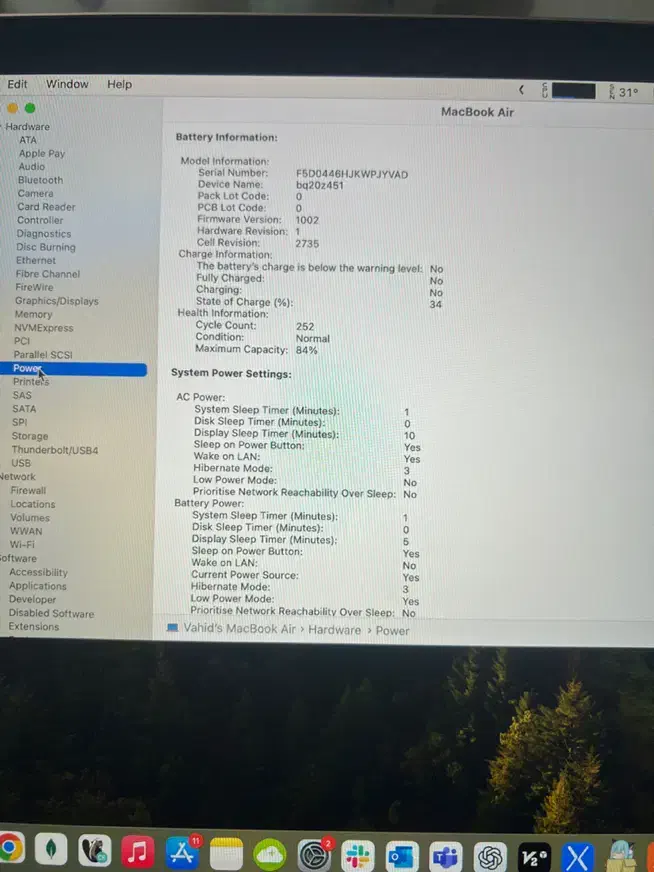The height and width of the screenshot is (872, 654).
Task: Click Vahid's MacBook Air in path bar
Action: tap(240, 629)
